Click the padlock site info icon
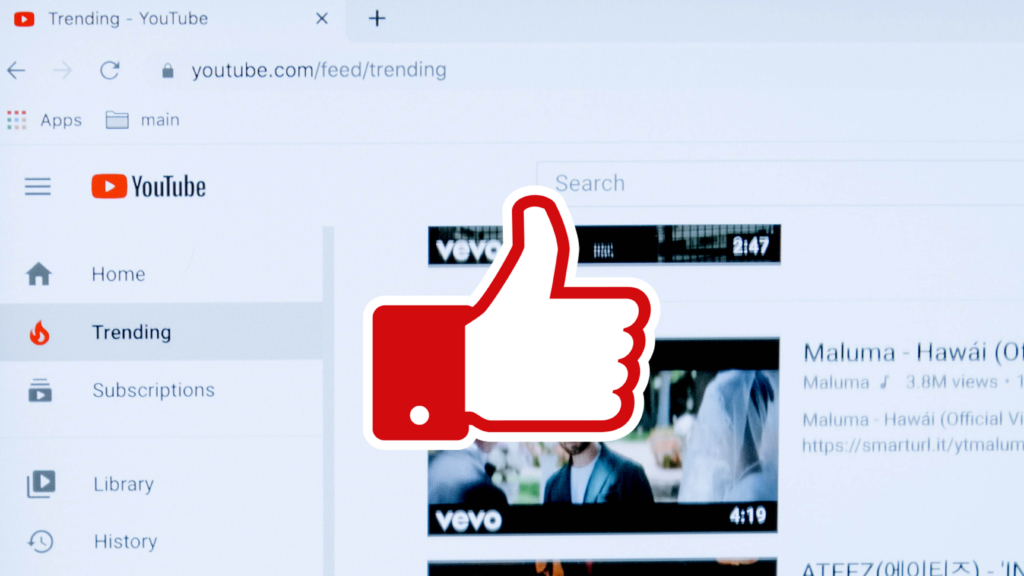The width and height of the screenshot is (1024, 576). click(x=168, y=71)
